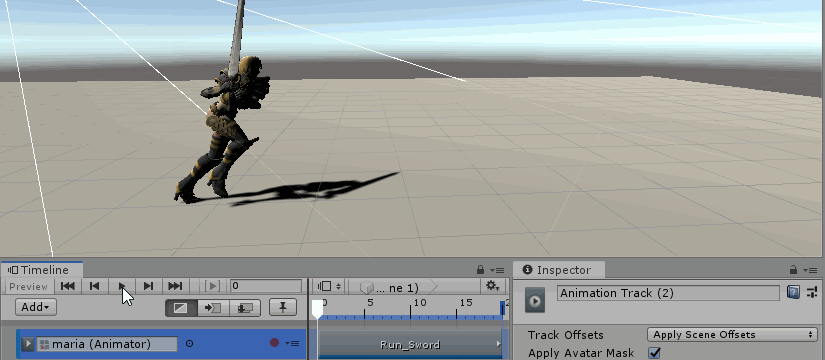Click the Animation Track asset icon

535,301
